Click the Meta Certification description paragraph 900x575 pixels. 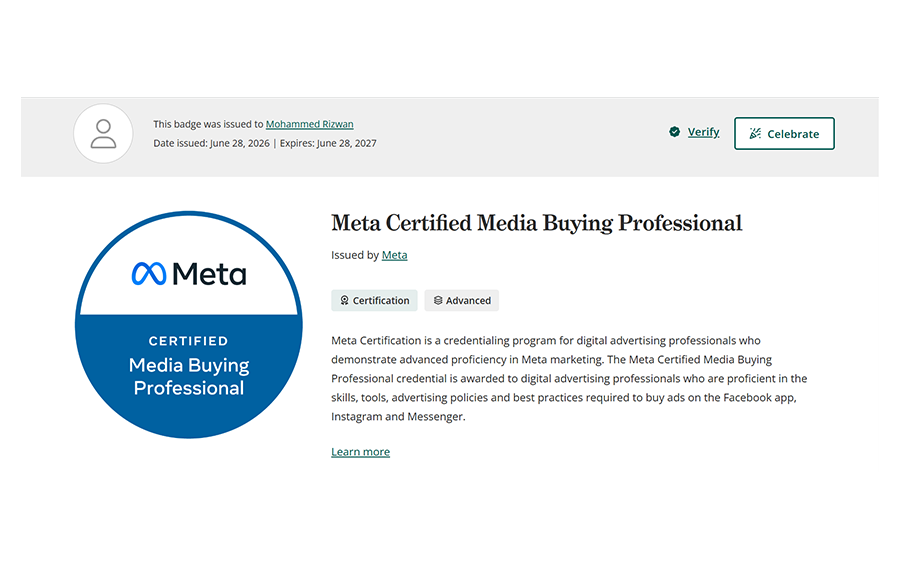tap(569, 379)
